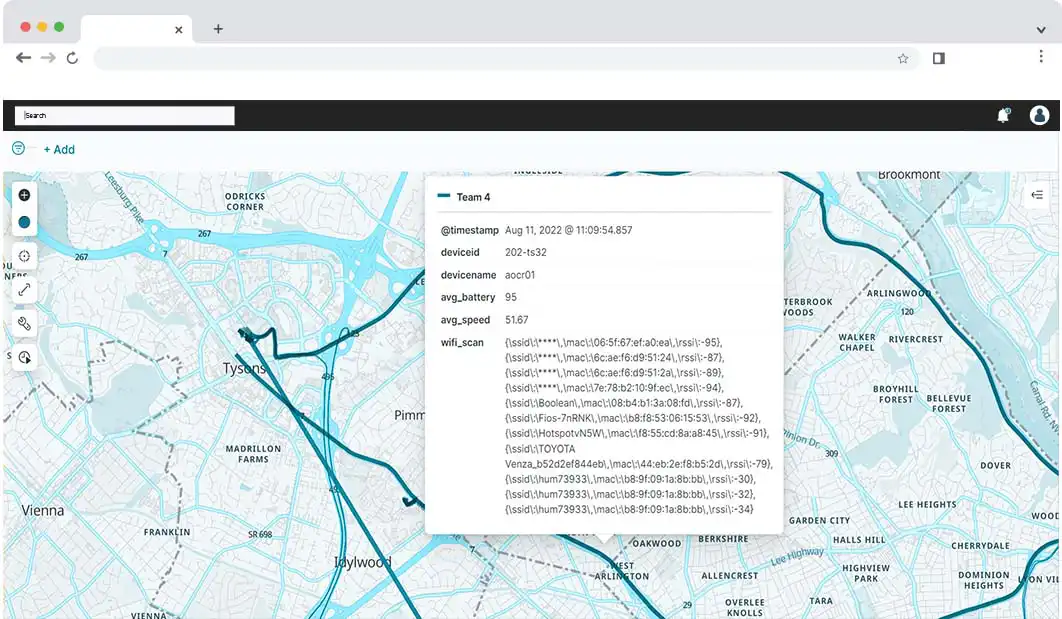Open a new browser tab
The image size is (1062, 619).
pyautogui.click(x=218, y=29)
